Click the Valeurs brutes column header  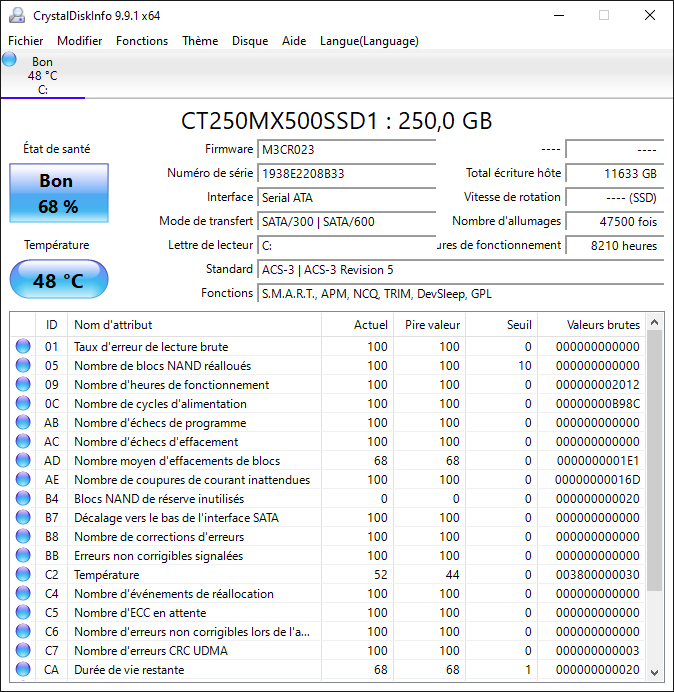pos(591,325)
